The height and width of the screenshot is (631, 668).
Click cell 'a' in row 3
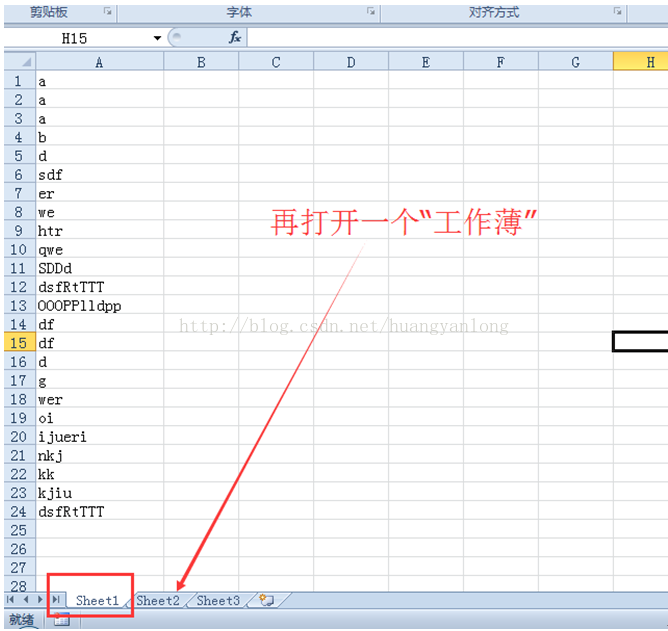[100, 118]
